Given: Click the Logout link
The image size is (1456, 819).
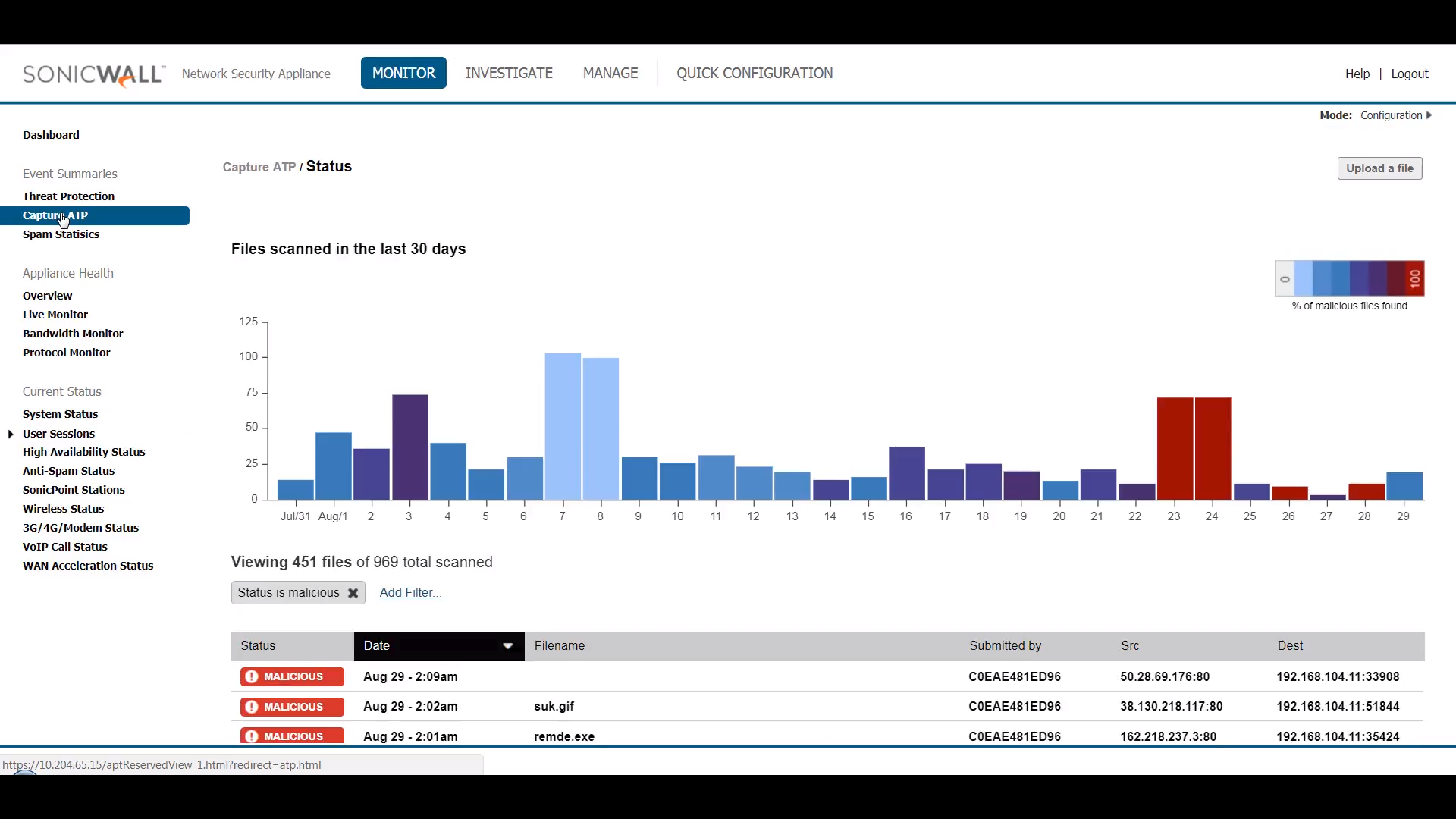Looking at the screenshot, I should pyautogui.click(x=1410, y=74).
